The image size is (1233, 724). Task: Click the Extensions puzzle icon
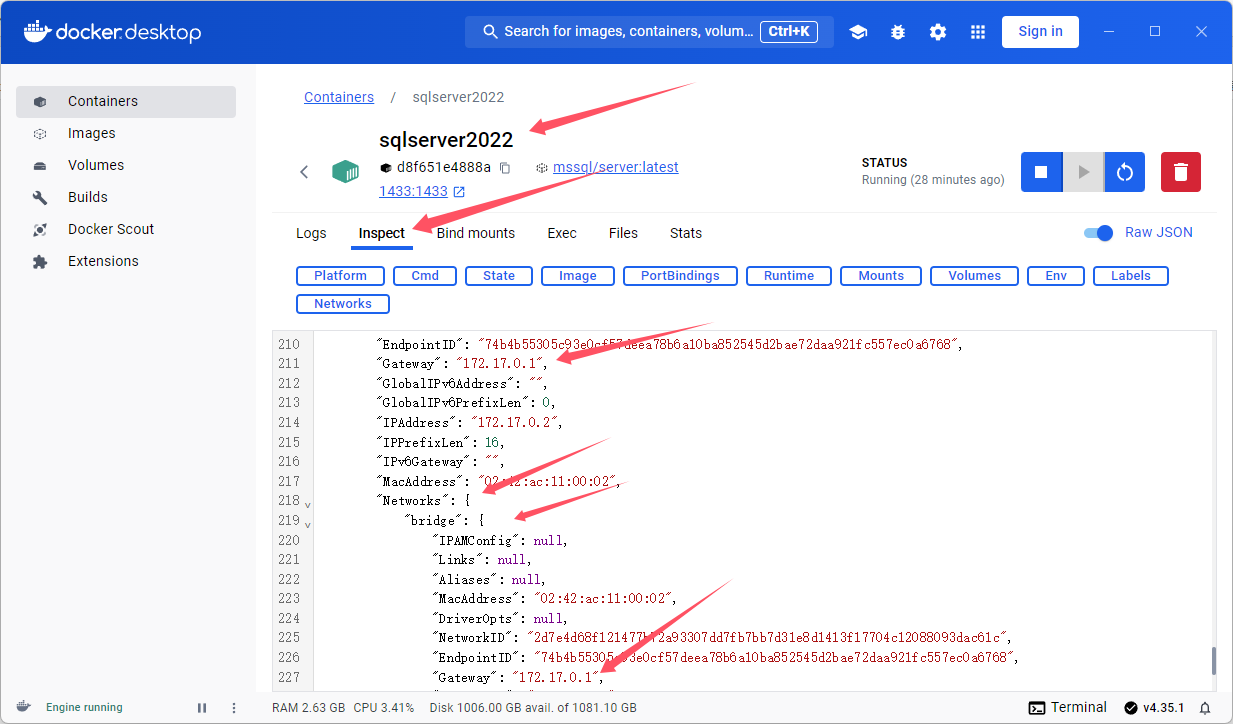pyautogui.click(x=40, y=262)
